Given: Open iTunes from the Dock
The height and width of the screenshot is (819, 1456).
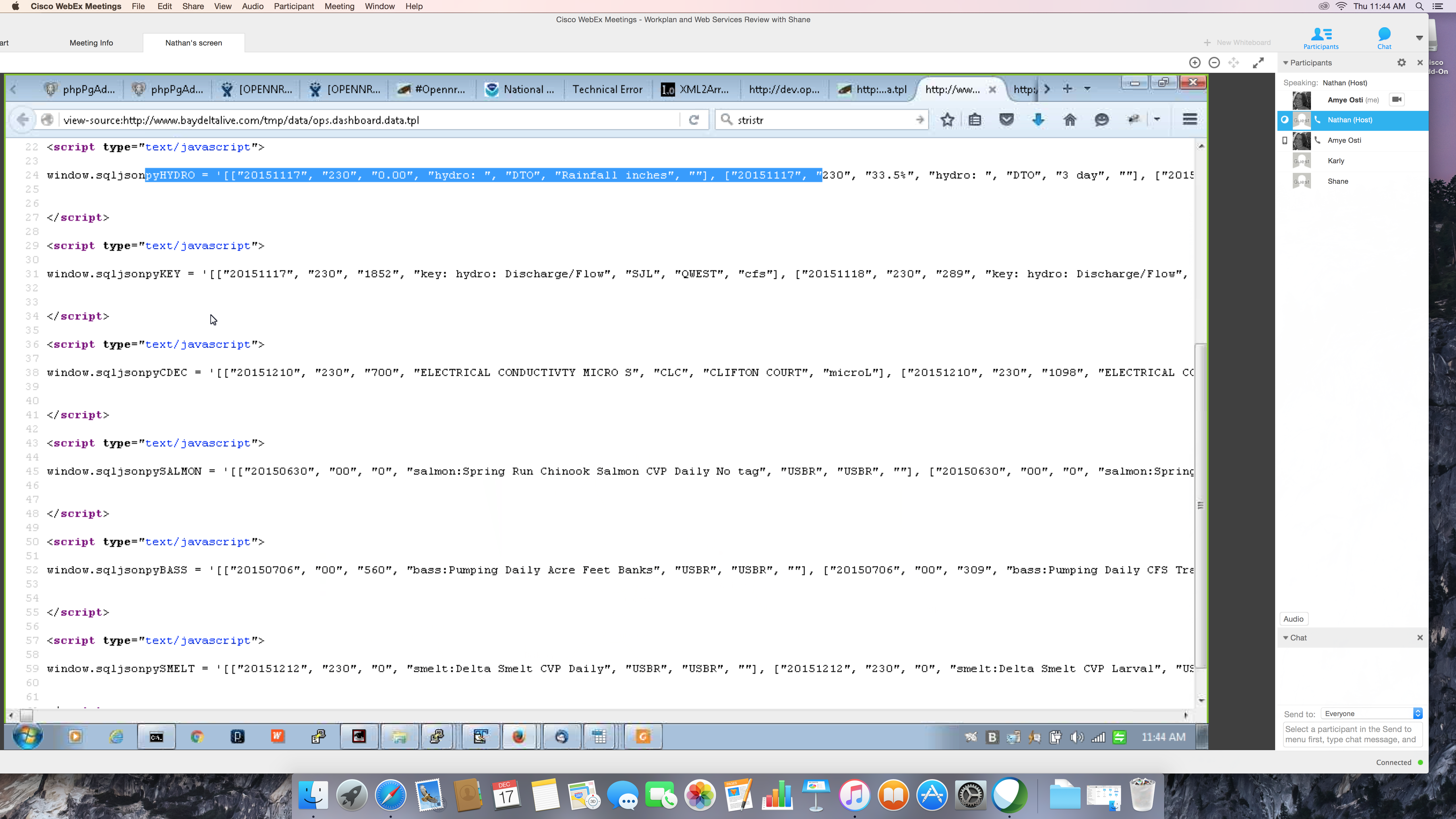Looking at the screenshot, I should pos(854,795).
